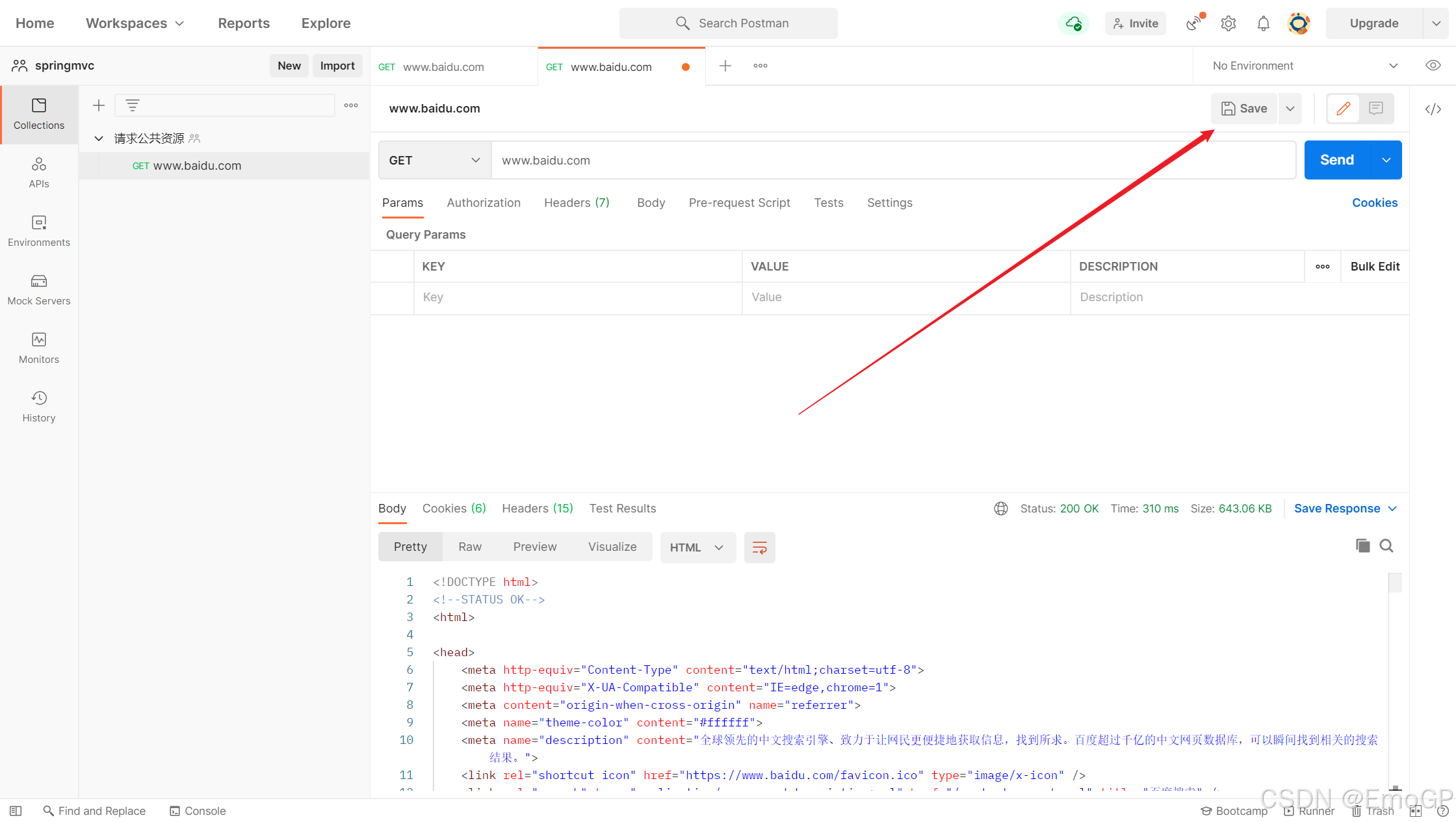Toggle the sidebar from status bar icon
The image size is (1456, 822).
click(x=16, y=811)
